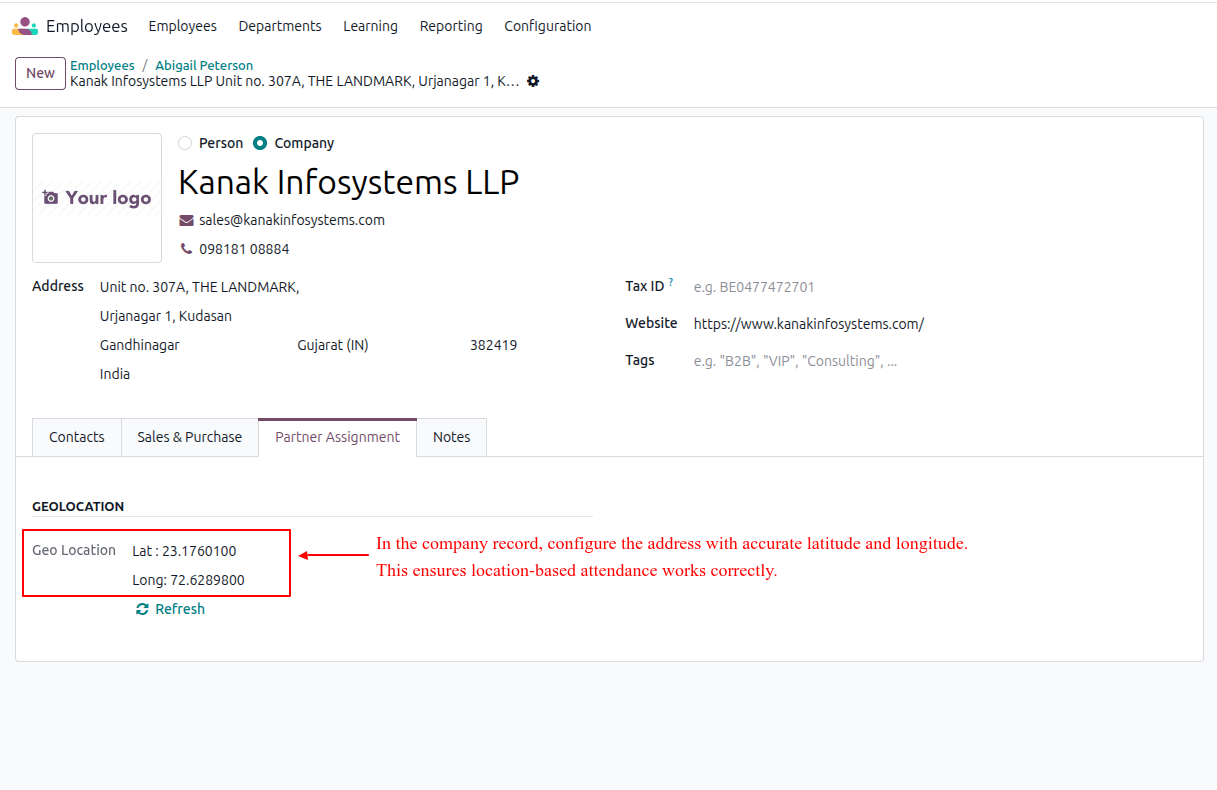Select the Company radio button
1217x790 pixels.
tap(260, 143)
